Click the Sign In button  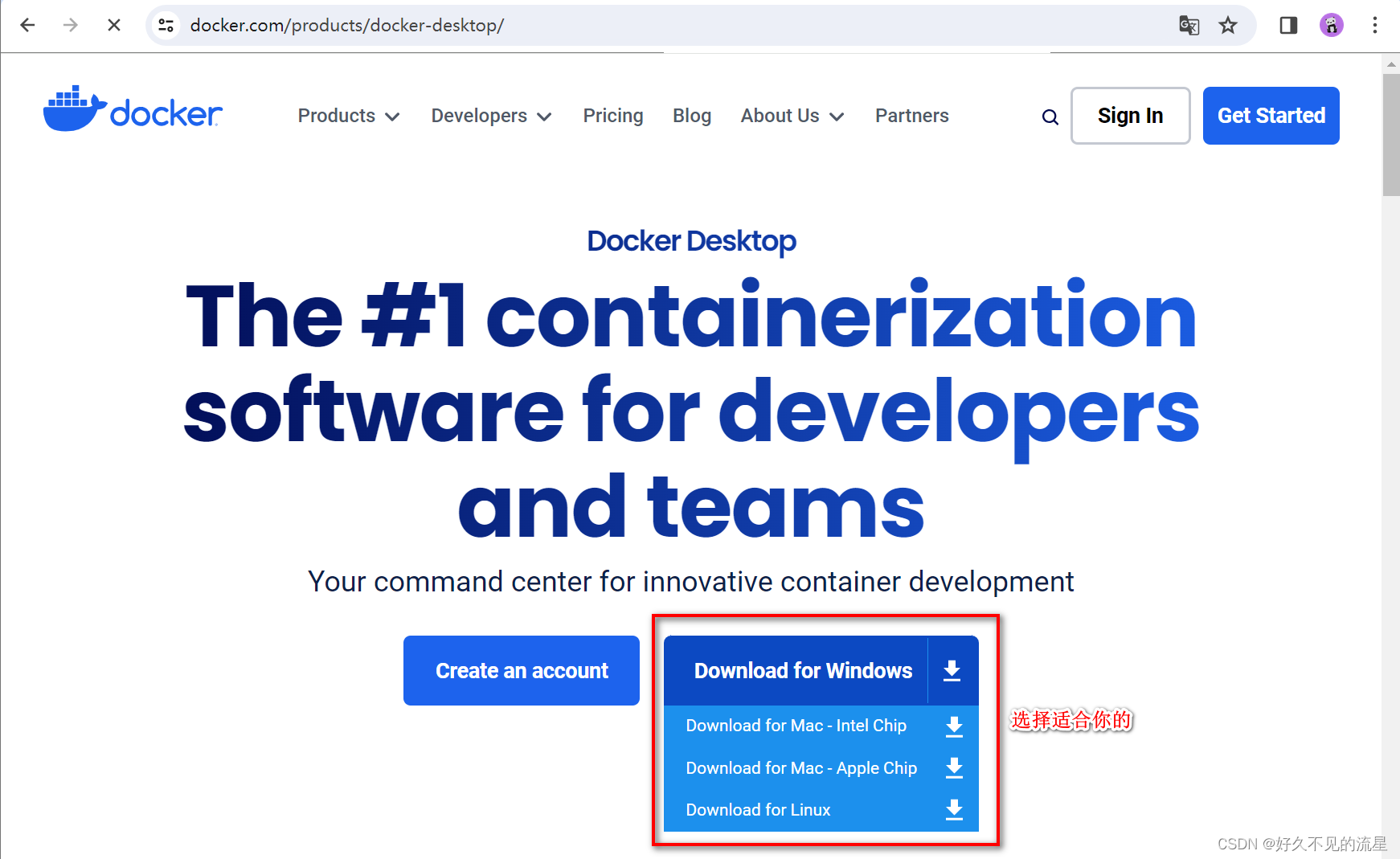[x=1130, y=116]
